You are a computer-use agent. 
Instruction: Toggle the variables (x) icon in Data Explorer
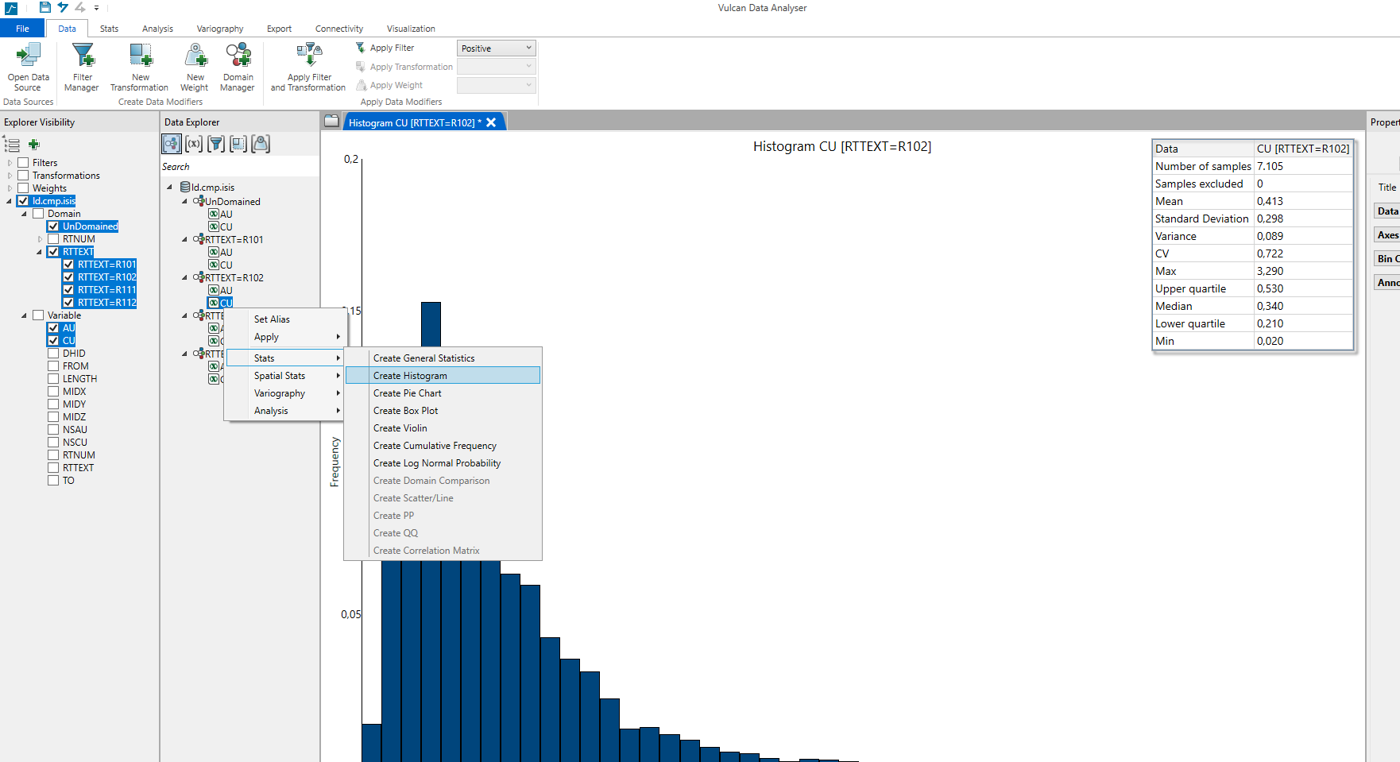point(194,144)
